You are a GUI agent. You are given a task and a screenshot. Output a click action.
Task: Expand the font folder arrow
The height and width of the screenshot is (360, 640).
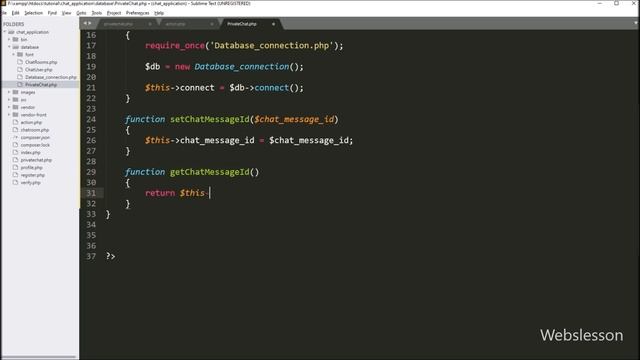tap(13, 54)
